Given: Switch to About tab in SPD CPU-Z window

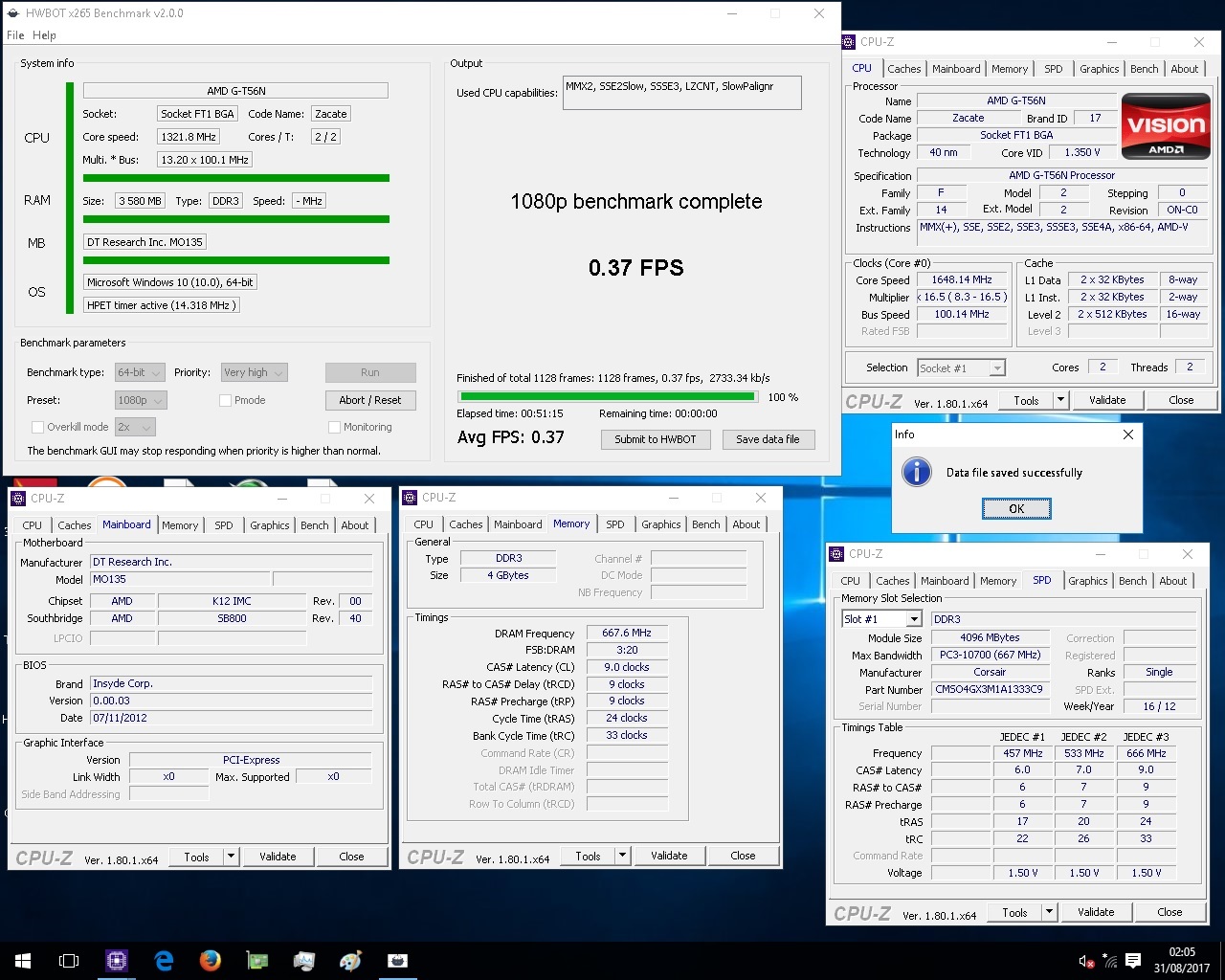Looking at the screenshot, I should pyautogui.click(x=1173, y=581).
